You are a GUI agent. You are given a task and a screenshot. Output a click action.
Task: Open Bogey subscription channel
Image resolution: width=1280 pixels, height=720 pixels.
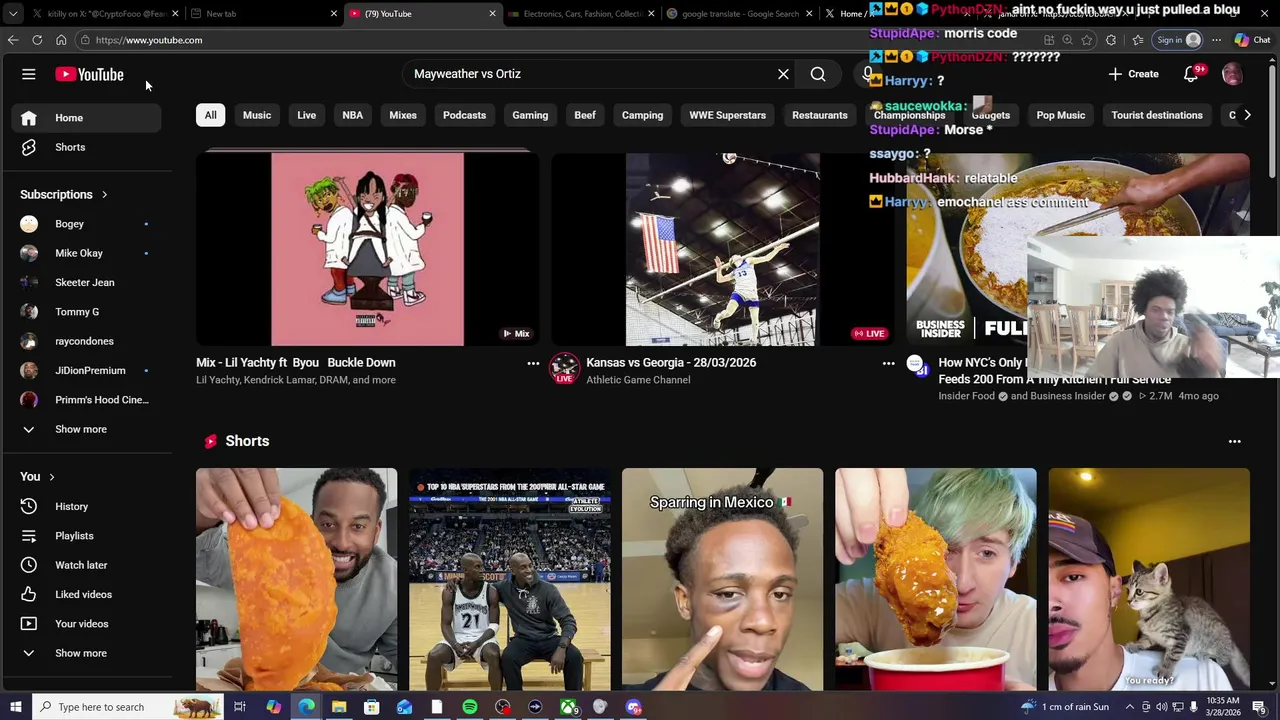click(87, 224)
